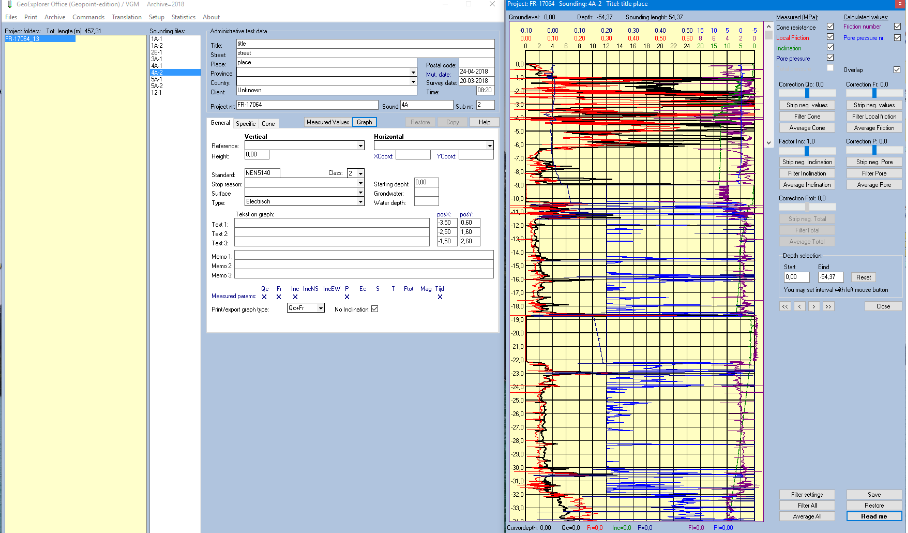Click the Project nr input field

(307, 105)
